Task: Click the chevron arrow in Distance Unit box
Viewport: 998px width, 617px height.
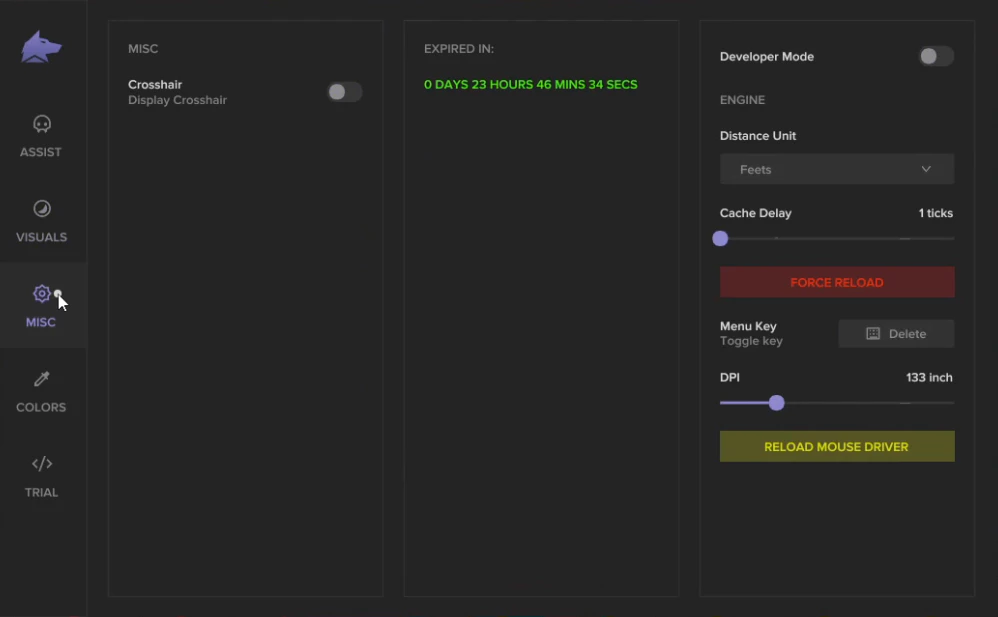Action: click(925, 169)
